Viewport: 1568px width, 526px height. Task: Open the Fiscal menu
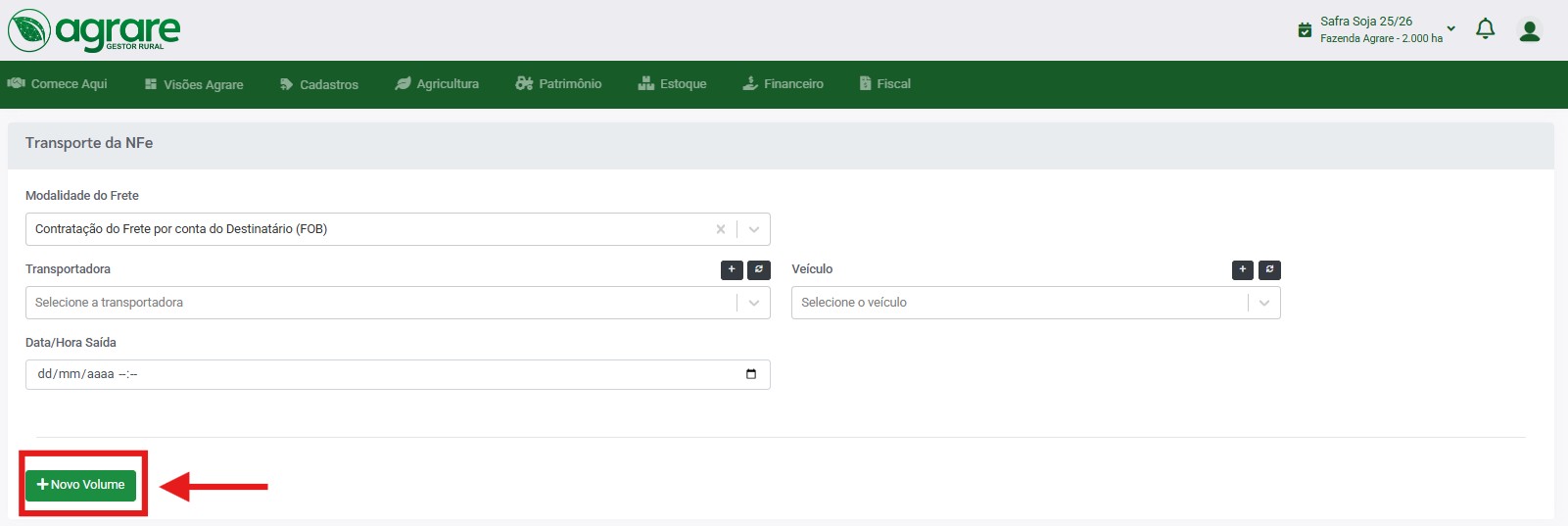885,84
